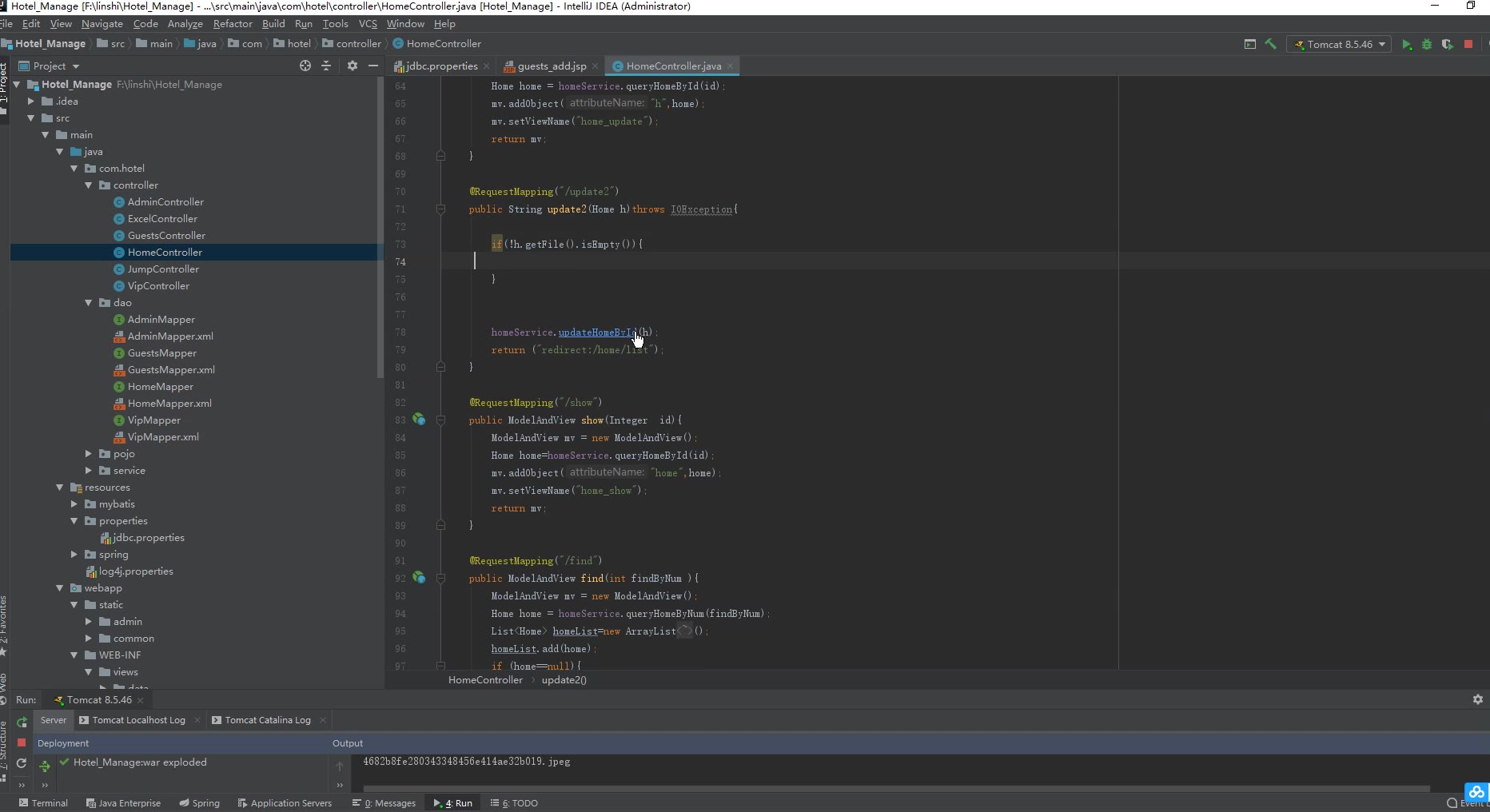Screen dimensions: 1490x812
Task: Start debugging with the green bug icon
Action: [1427, 45]
